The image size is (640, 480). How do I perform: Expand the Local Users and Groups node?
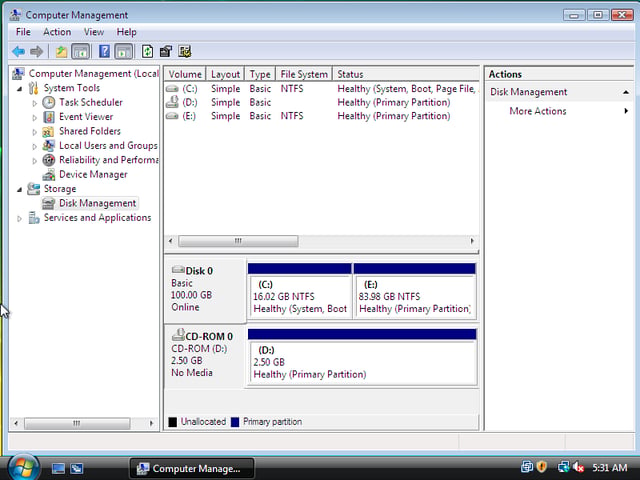[34, 147]
